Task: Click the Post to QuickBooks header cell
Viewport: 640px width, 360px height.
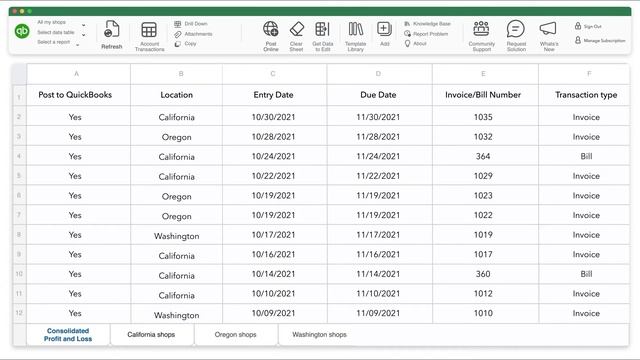Action: coord(78,95)
